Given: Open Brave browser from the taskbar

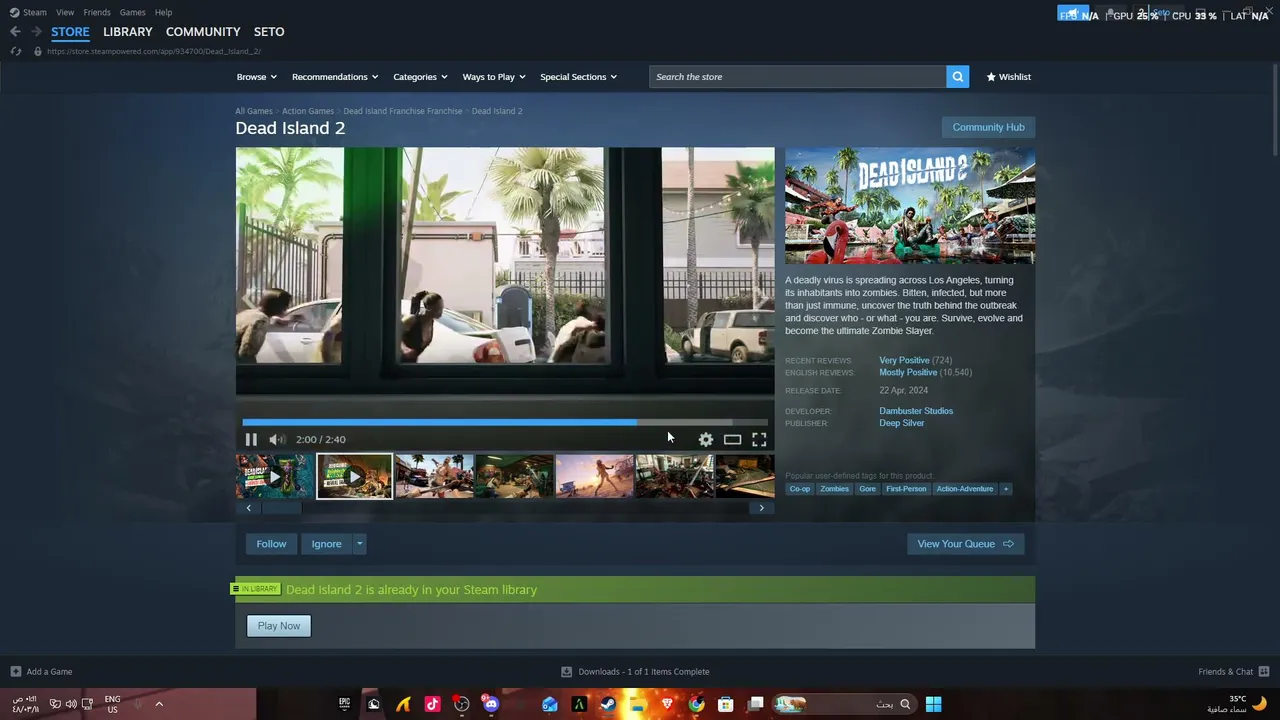Looking at the screenshot, I should [667, 704].
